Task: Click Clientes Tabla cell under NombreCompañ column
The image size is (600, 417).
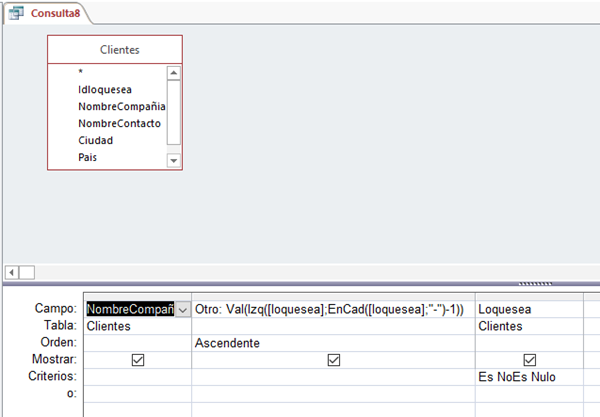Action: click(138, 326)
